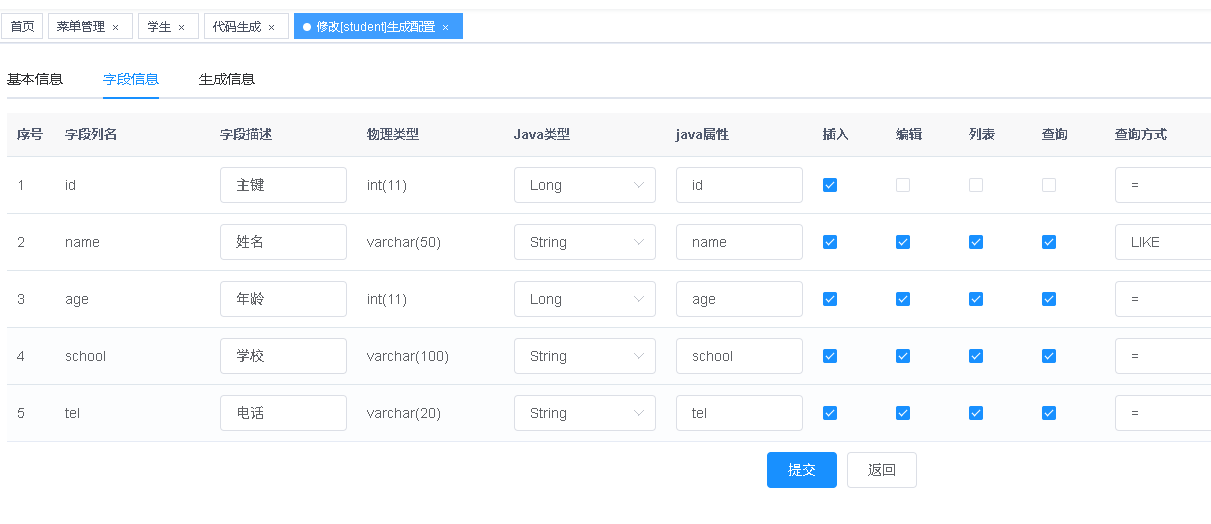The width and height of the screenshot is (1211, 524).
Task: Open Java类型 dropdown for tel row
Action: pyautogui.click(x=584, y=413)
